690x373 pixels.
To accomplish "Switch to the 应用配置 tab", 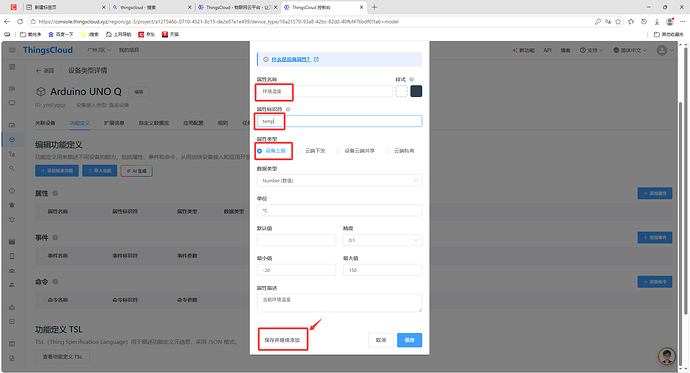I will tap(193, 123).
